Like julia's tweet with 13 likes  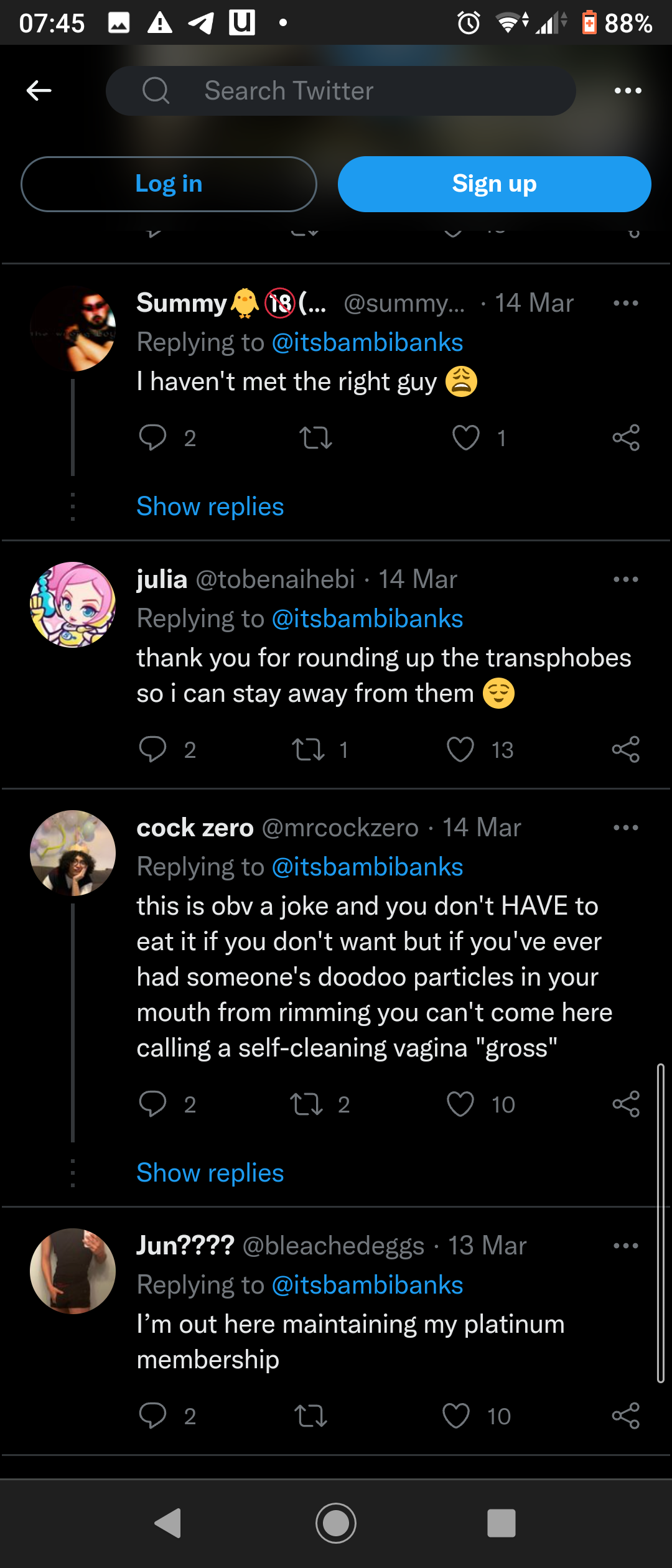pos(460,749)
